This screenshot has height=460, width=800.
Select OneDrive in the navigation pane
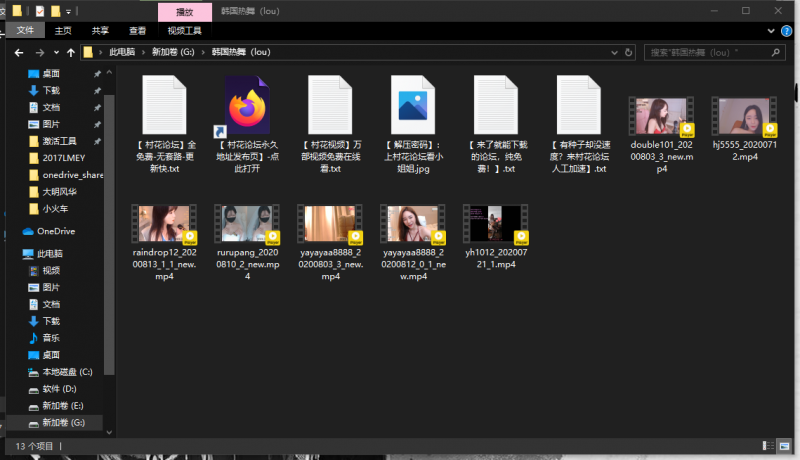55,231
